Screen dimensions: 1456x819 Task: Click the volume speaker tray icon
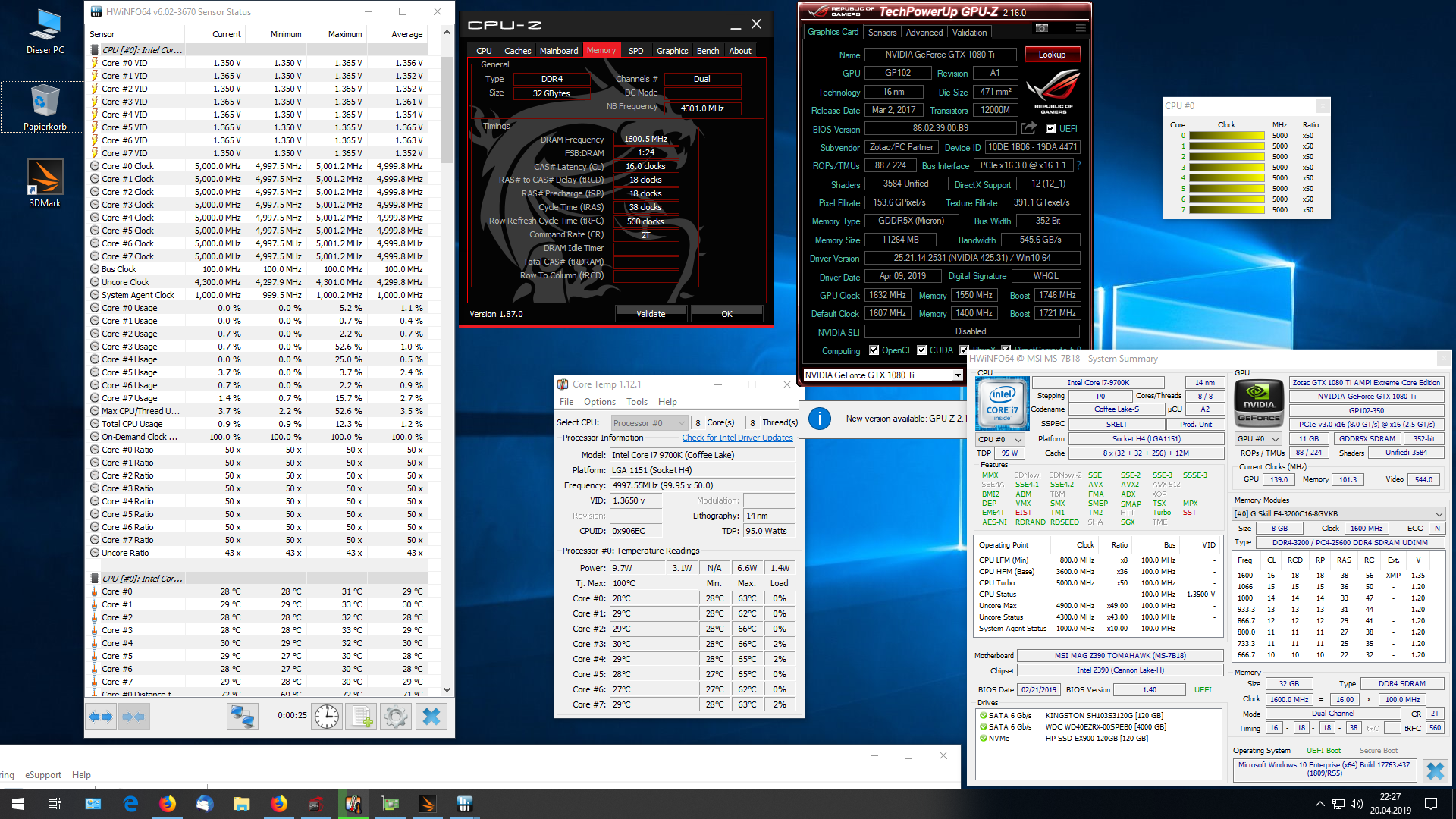click(1357, 804)
